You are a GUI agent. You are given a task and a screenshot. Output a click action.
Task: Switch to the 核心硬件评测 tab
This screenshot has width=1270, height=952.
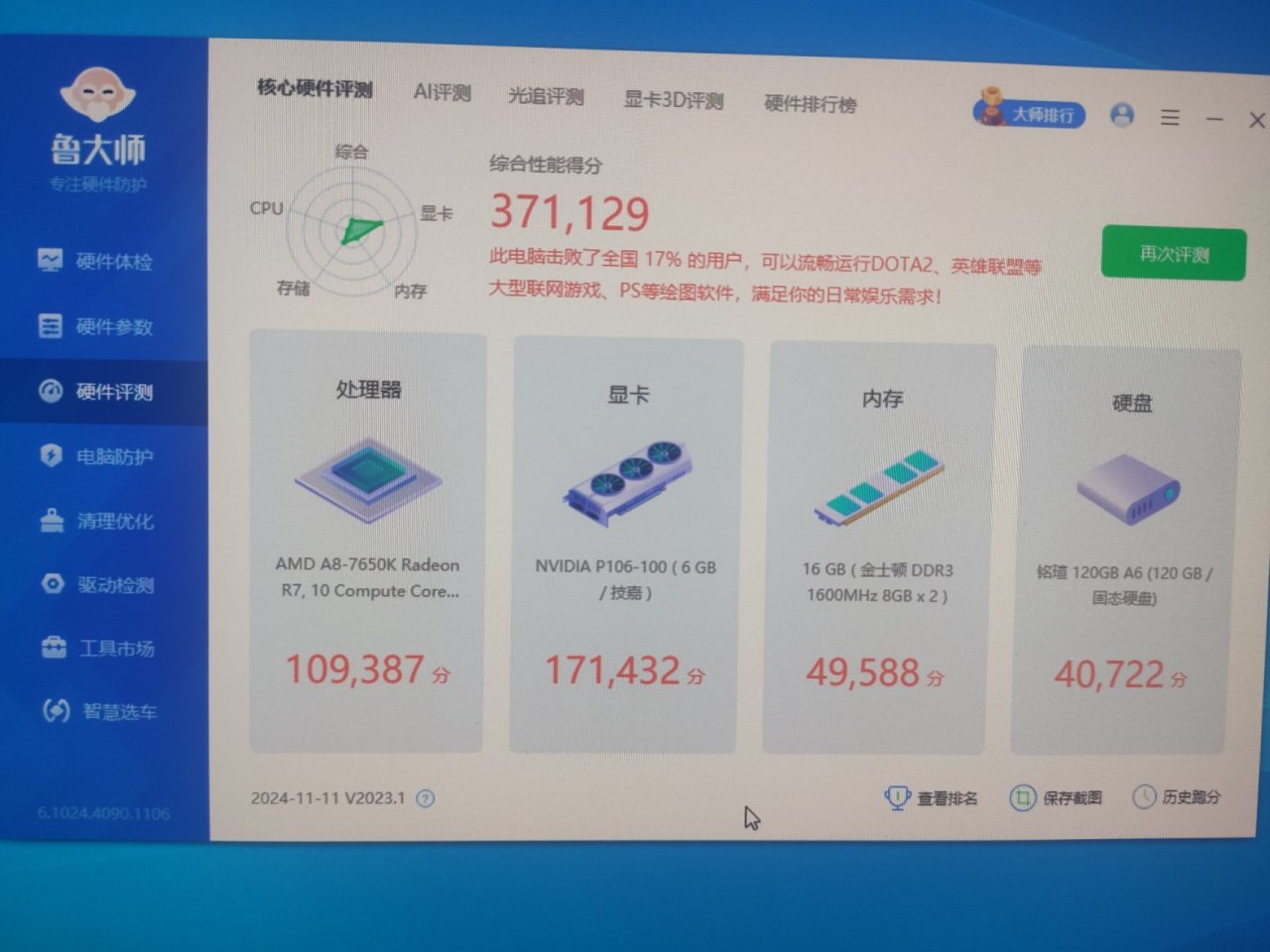pyautogui.click(x=315, y=88)
